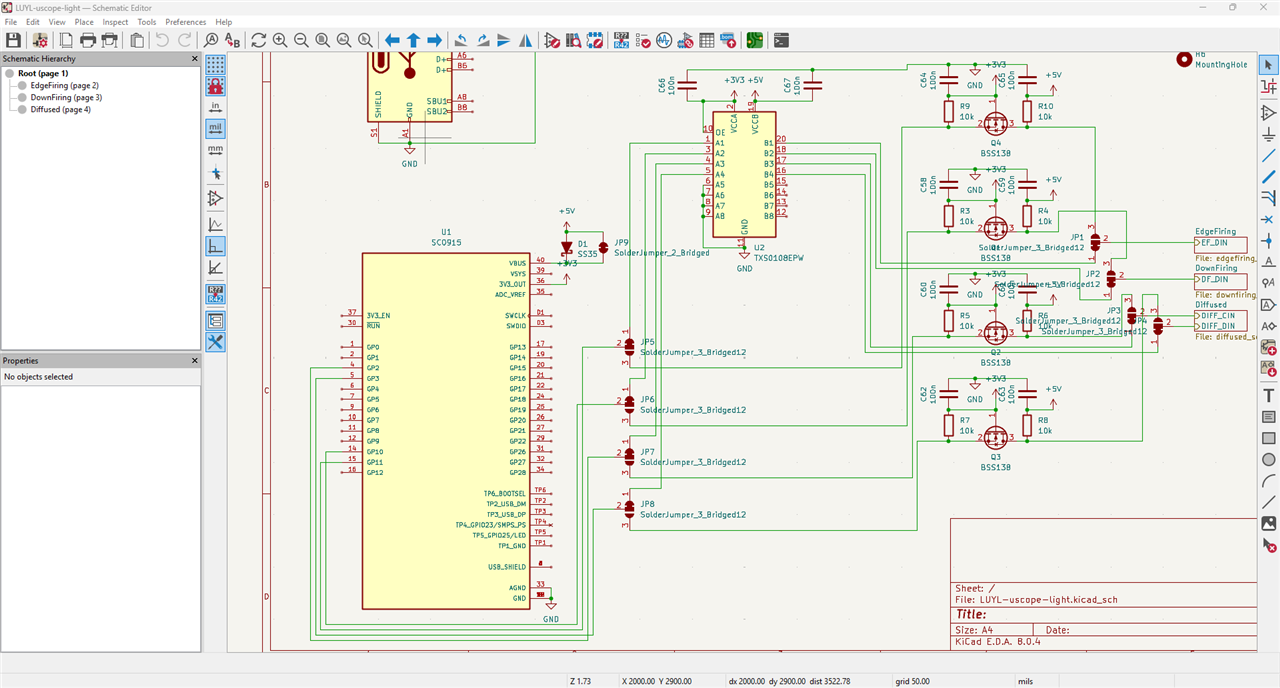Open the Preferences menu
1280x688 pixels.
(185, 21)
